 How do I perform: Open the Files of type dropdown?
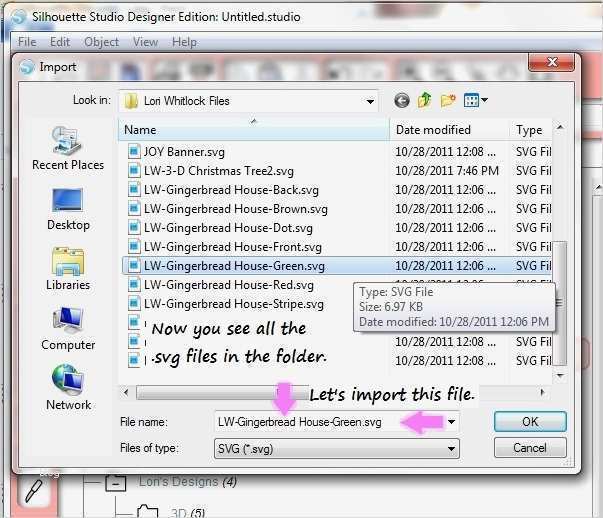pyautogui.click(x=336, y=449)
